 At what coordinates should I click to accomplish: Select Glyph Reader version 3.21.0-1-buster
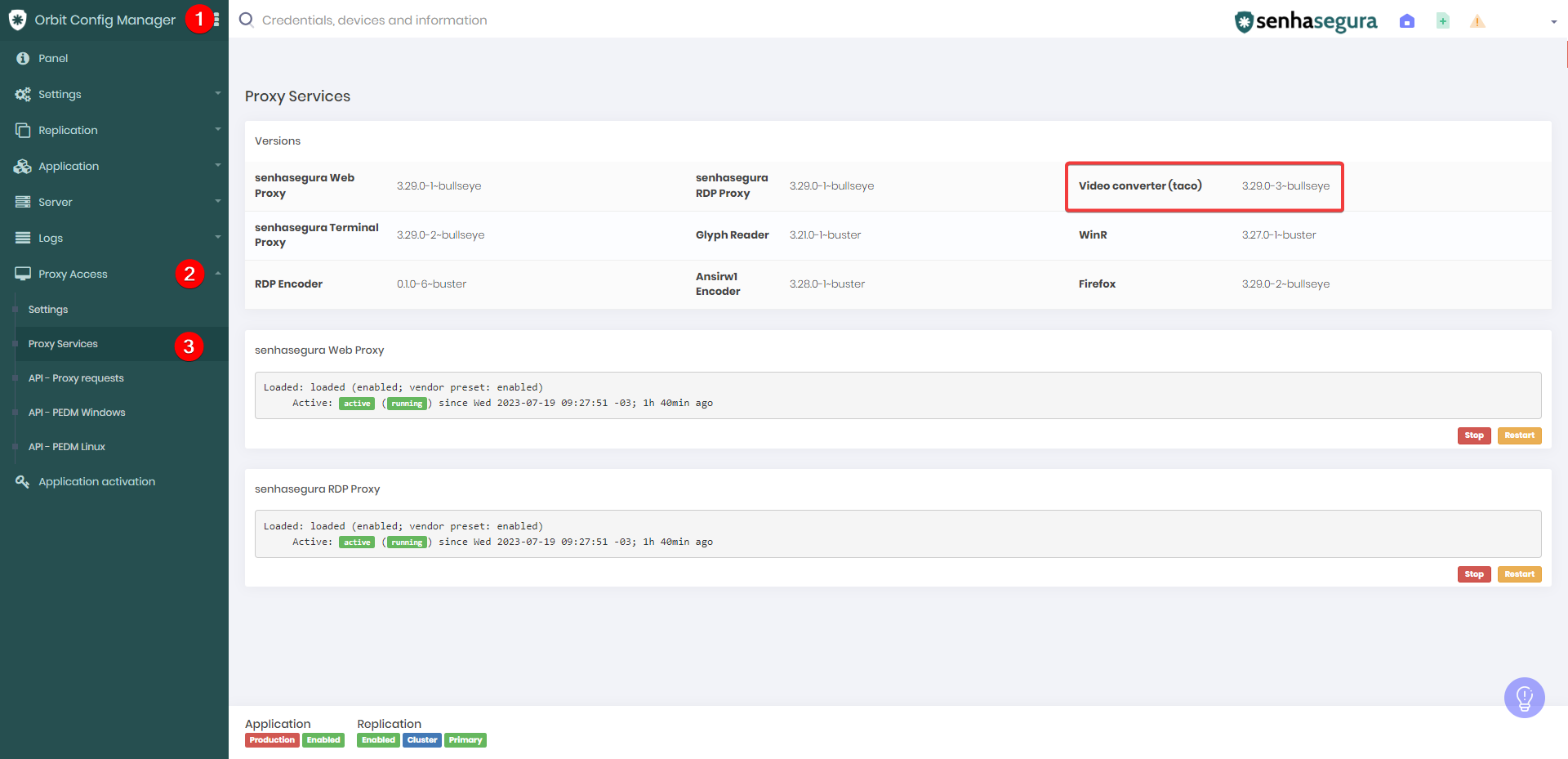826,235
